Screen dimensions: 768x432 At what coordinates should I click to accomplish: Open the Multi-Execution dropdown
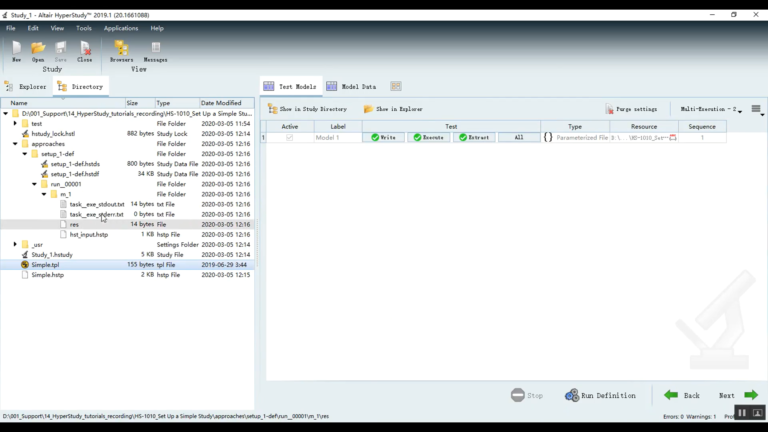(711, 109)
